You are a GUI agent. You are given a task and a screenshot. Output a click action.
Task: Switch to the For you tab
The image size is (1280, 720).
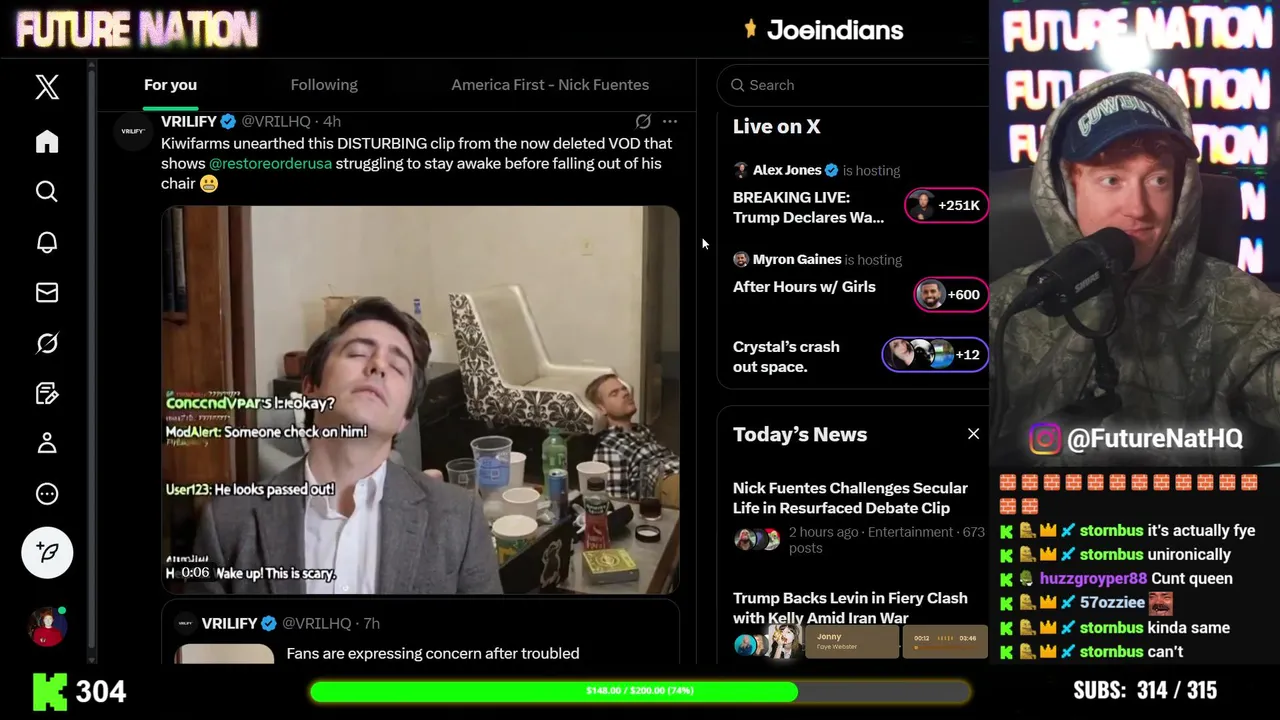[x=170, y=85]
